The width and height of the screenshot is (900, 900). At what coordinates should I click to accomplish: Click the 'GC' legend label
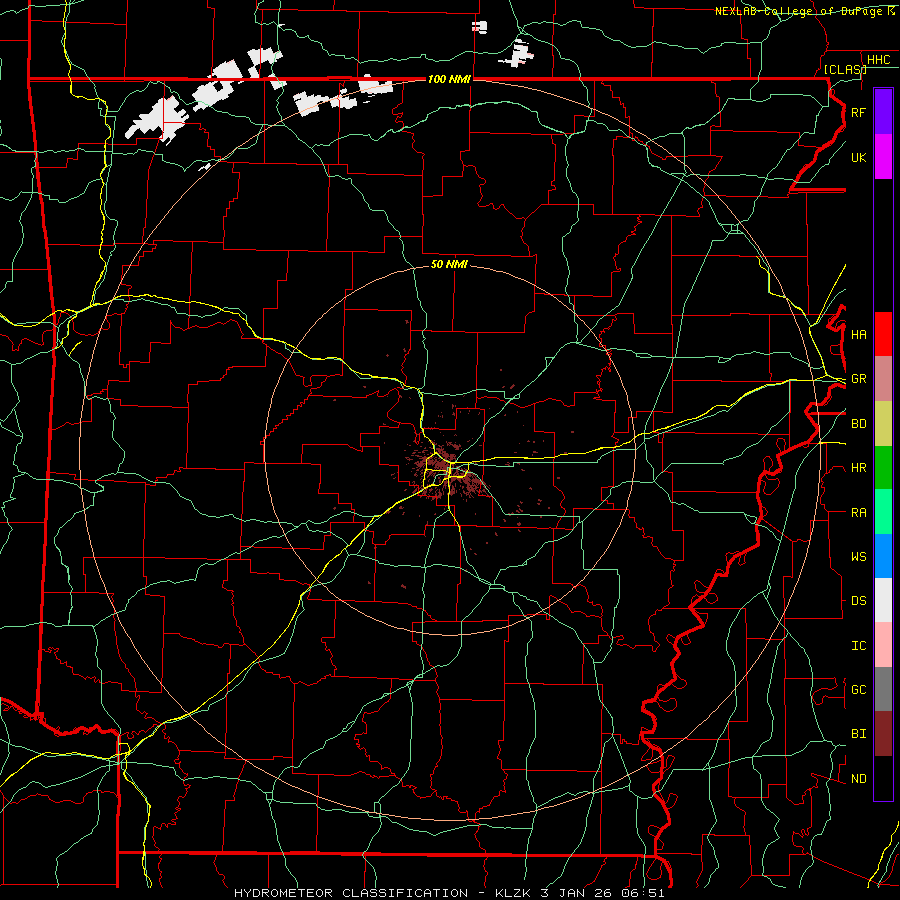tap(859, 690)
